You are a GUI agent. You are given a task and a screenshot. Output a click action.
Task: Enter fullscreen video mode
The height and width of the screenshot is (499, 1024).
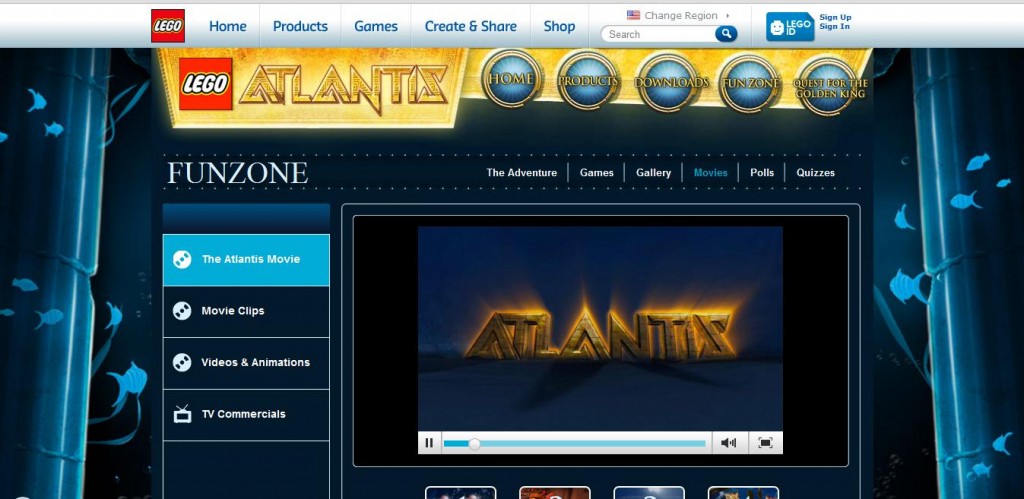click(x=765, y=443)
